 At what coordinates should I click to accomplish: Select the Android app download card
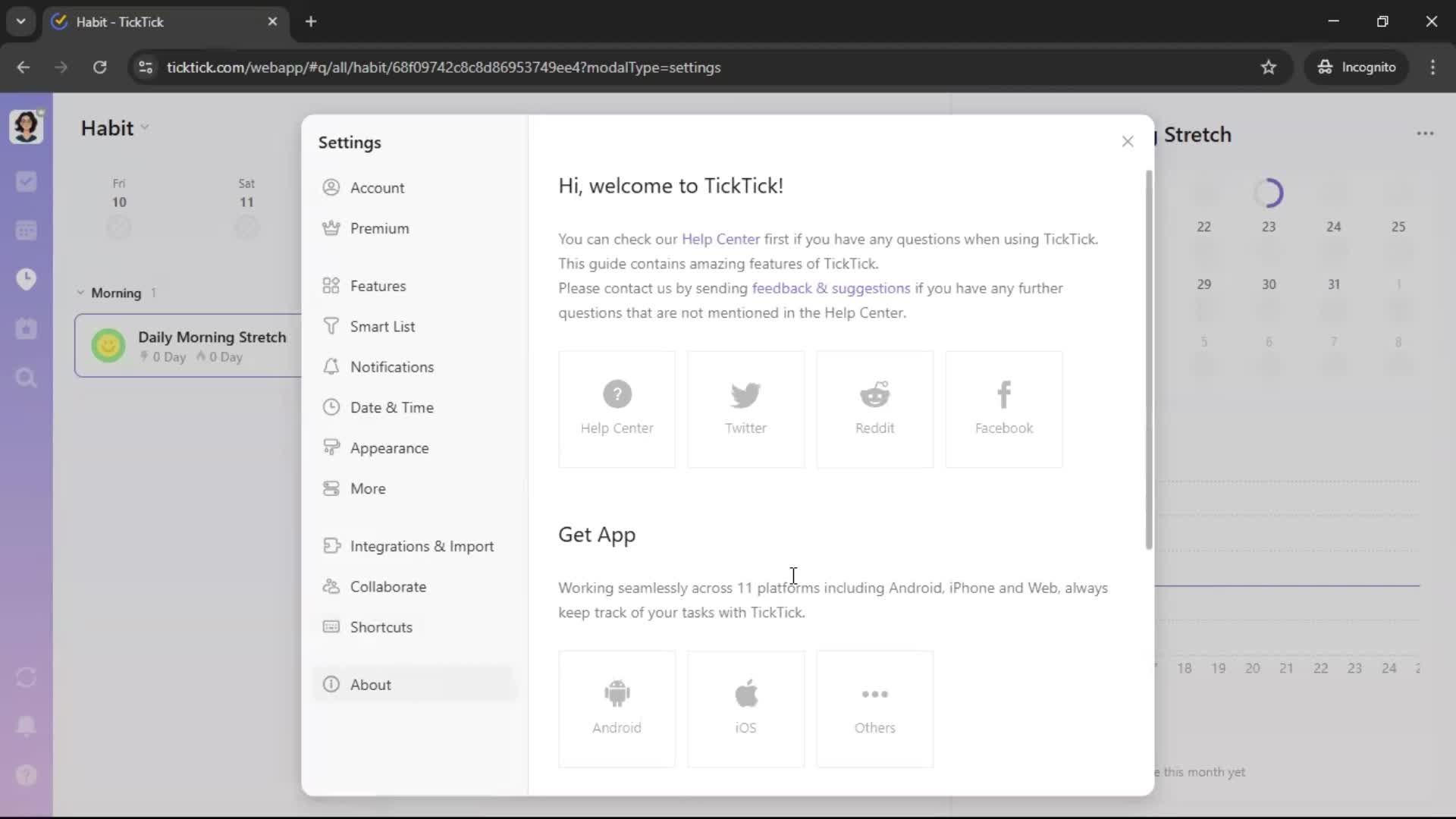(x=617, y=708)
